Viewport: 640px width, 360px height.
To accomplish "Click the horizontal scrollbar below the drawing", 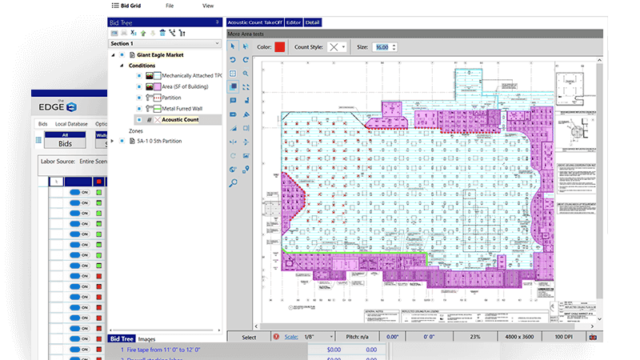I will click(x=424, y=326).
